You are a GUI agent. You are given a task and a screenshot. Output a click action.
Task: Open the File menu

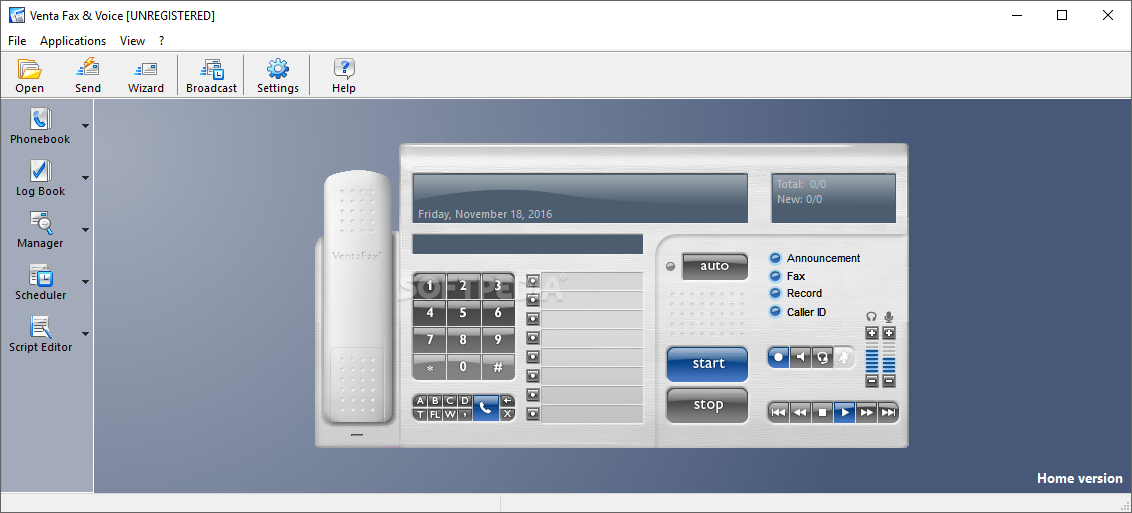tap(17, 41)
